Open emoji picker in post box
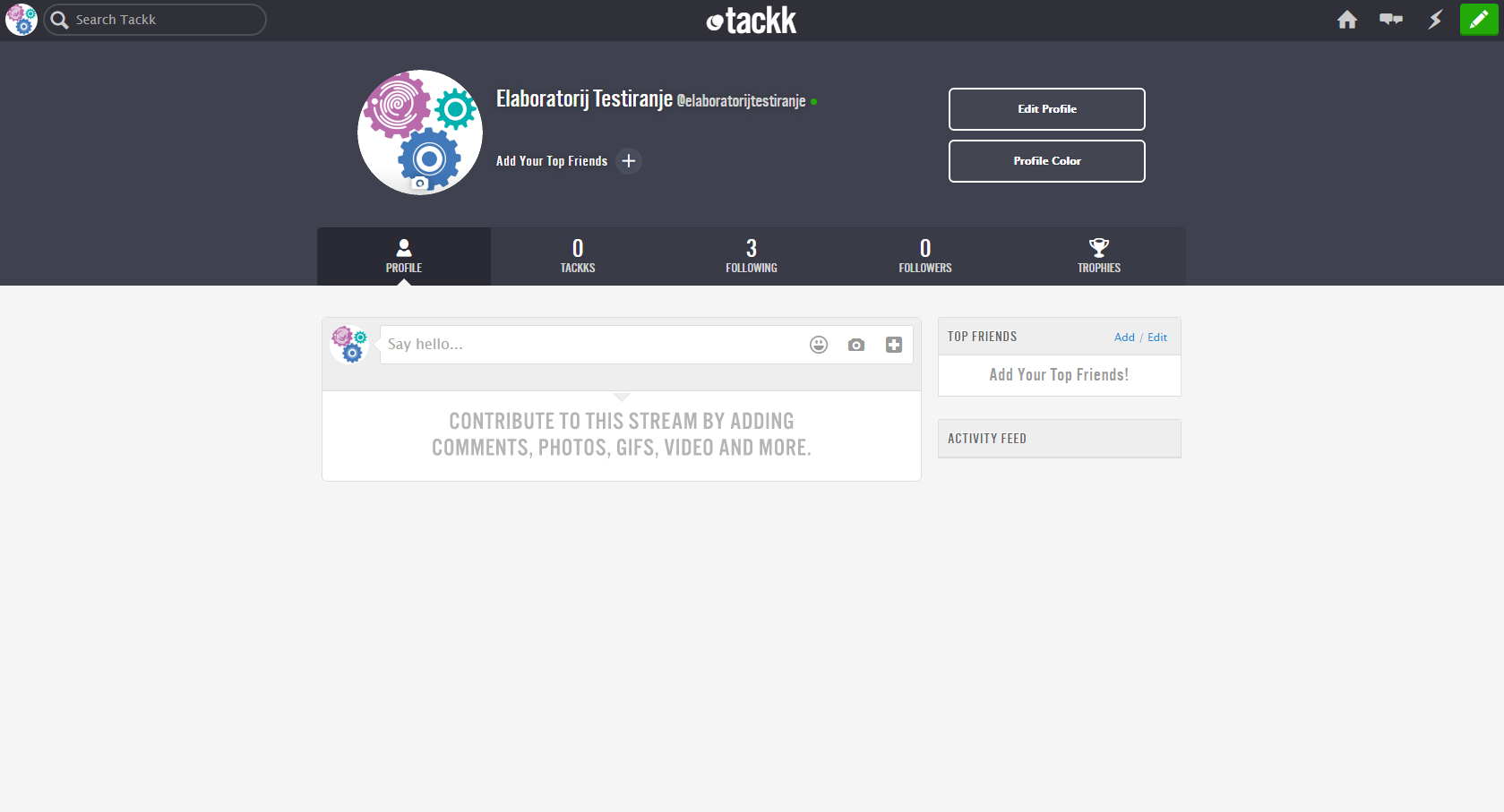The height and width of the screenshot is (812, 1504). 818,345
